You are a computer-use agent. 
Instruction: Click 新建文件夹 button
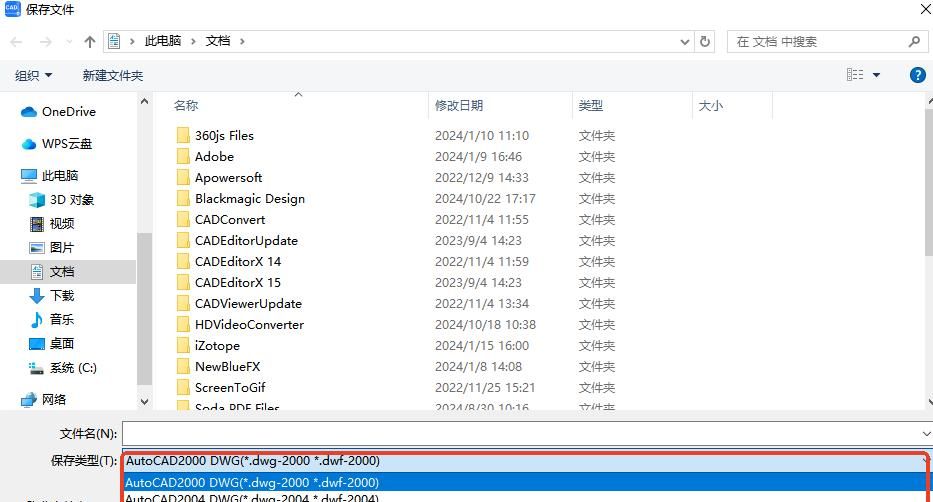coord(112,76)
